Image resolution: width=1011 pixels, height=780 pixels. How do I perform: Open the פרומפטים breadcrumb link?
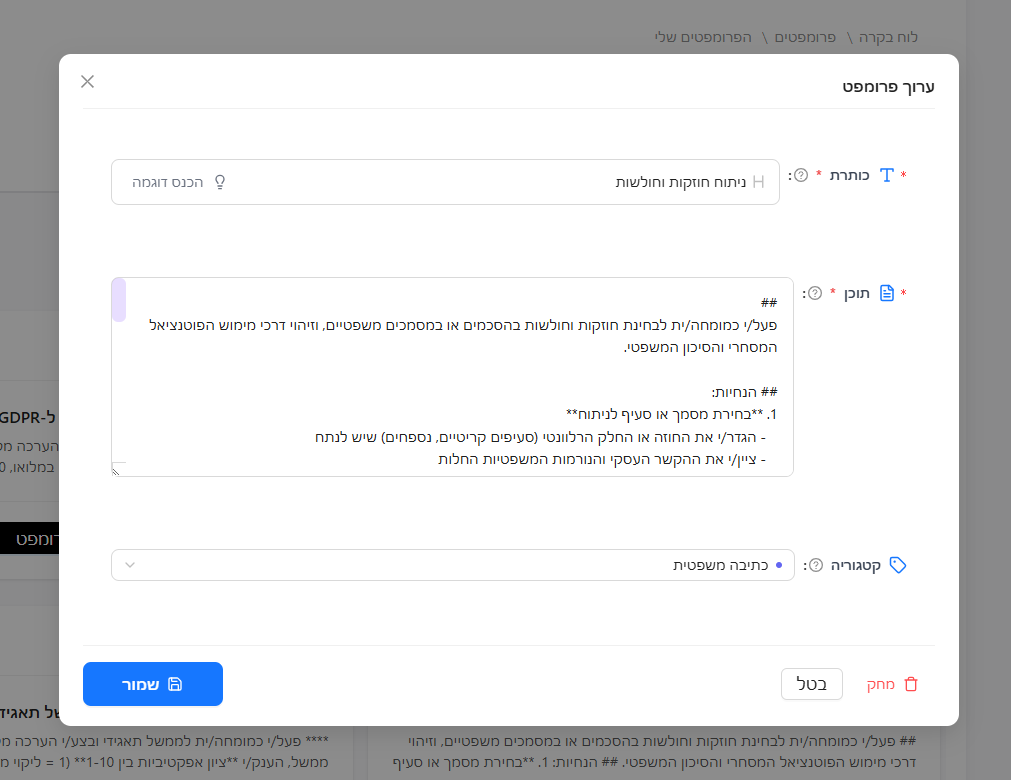coord(807,37)
